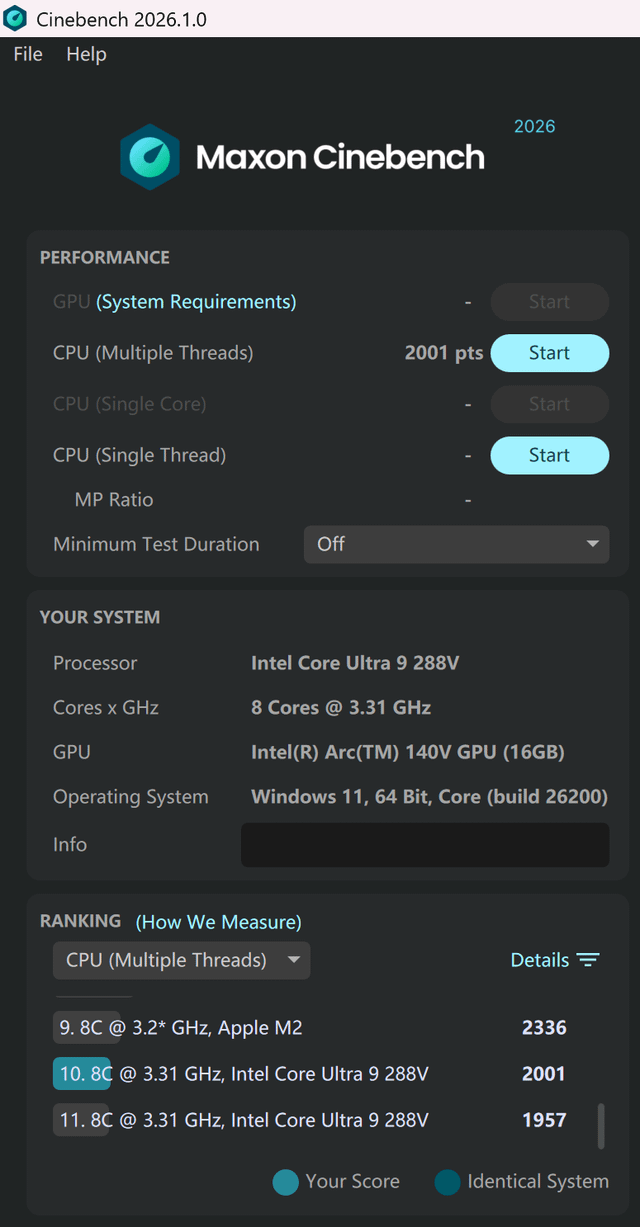
Task: Click the Details filter lines icon
Action: click(x=588, y=960)
